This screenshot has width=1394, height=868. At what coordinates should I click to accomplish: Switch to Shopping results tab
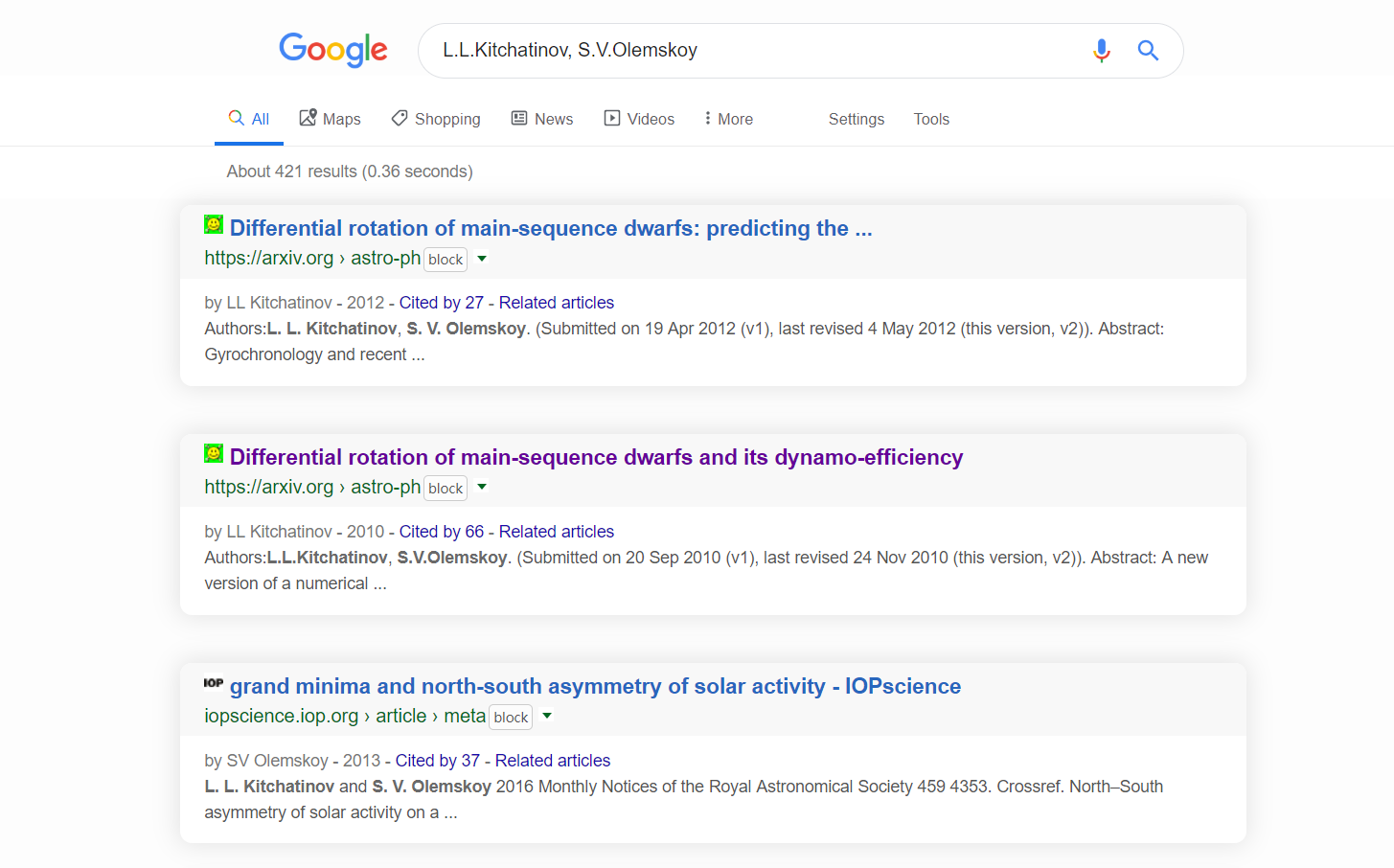point(436,119)
